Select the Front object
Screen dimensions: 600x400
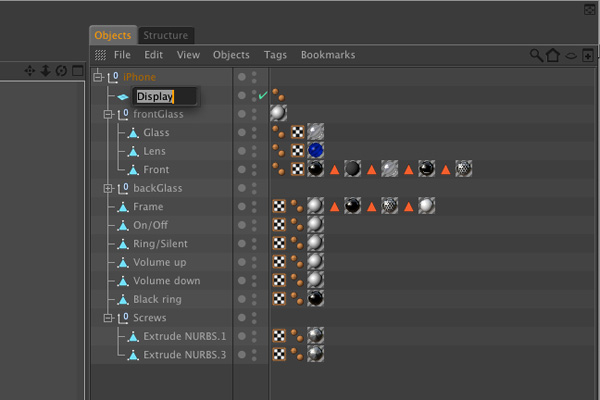pos(156,170)
